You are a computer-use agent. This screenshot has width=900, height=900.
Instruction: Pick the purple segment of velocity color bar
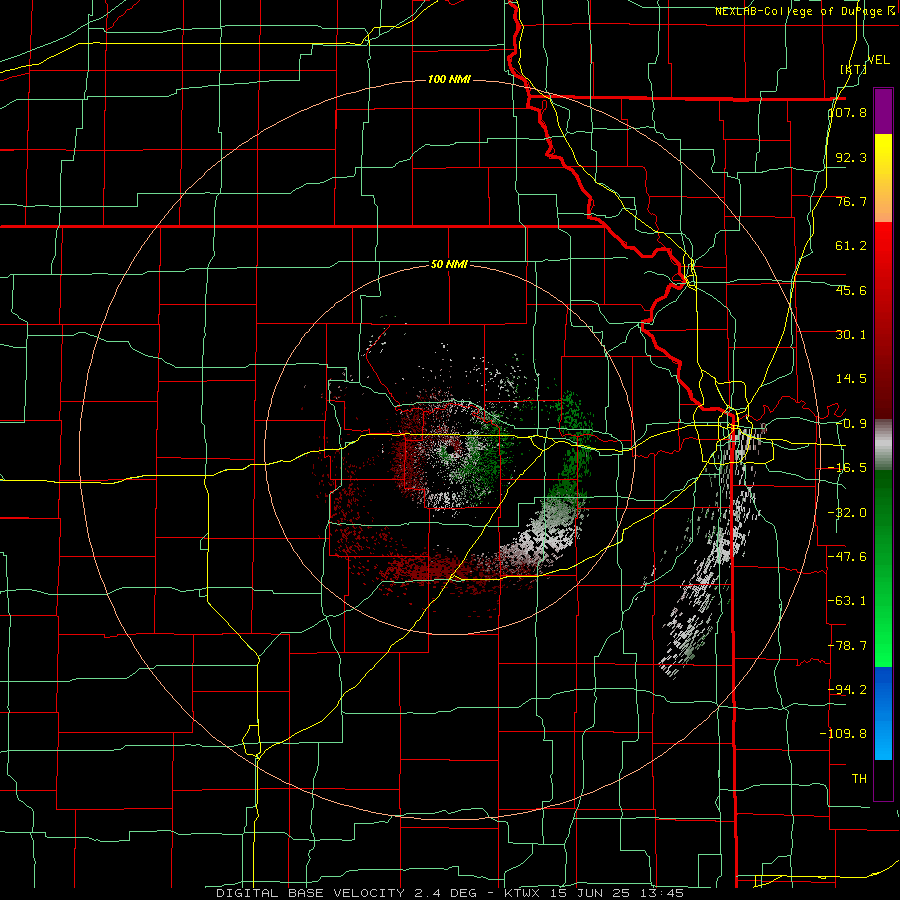click(x=883, y=111)
